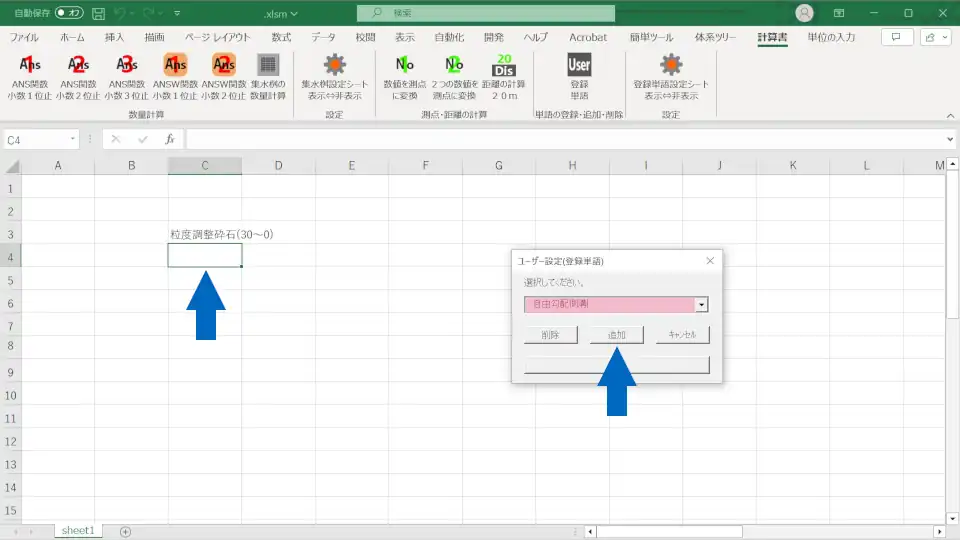
Task: Collapse the ribbon with the chevron
Action: coord(950,116)
